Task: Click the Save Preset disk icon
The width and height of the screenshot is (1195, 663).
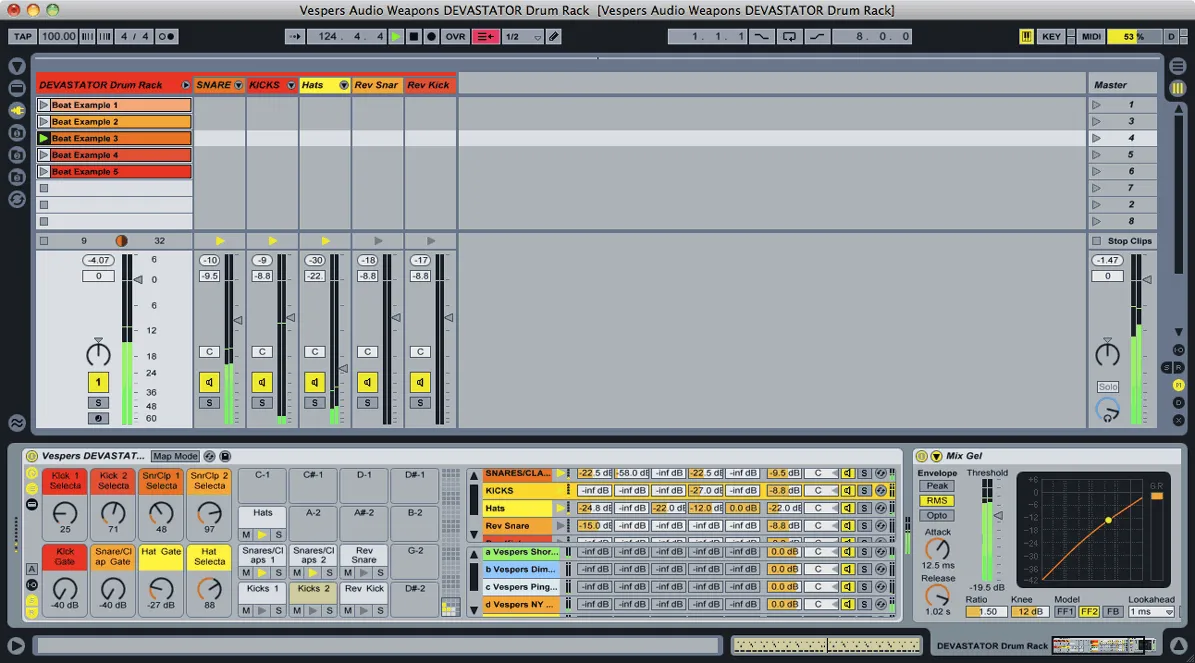Action: pyautogui.click(x=225, y=456)
